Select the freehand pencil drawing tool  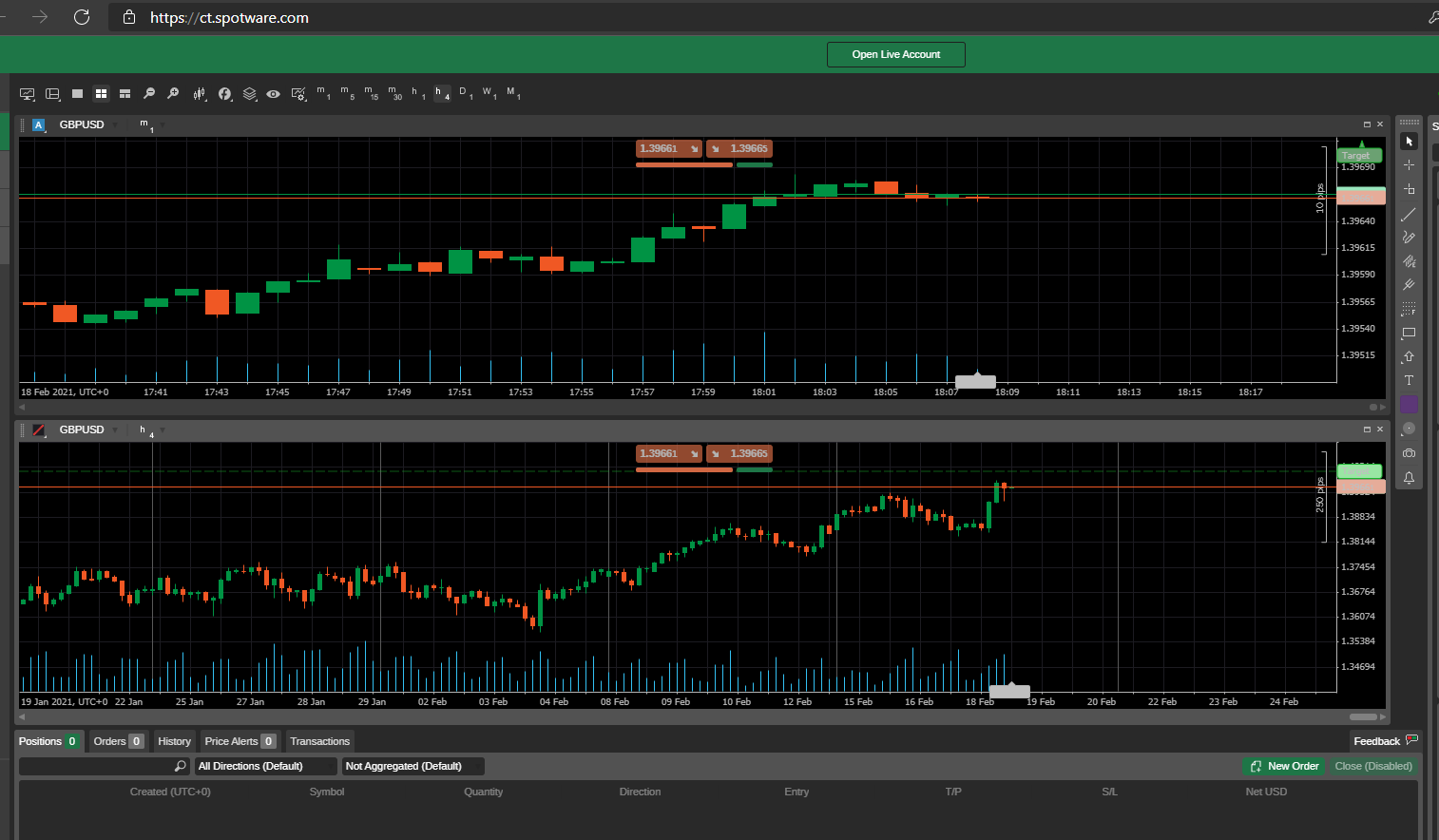pyautogui.click(x=1409, y=238)
